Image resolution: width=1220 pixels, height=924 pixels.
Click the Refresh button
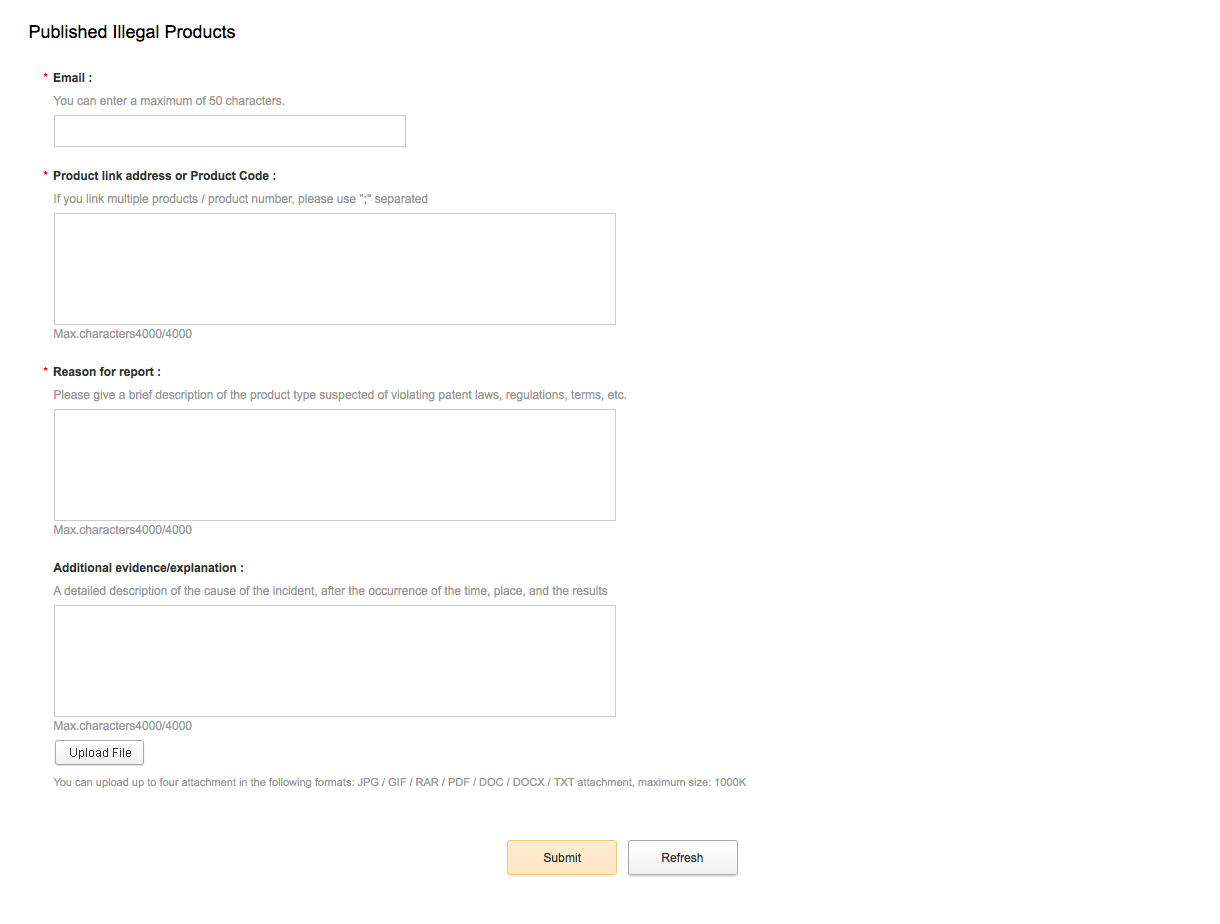click(x=683, y=858)
